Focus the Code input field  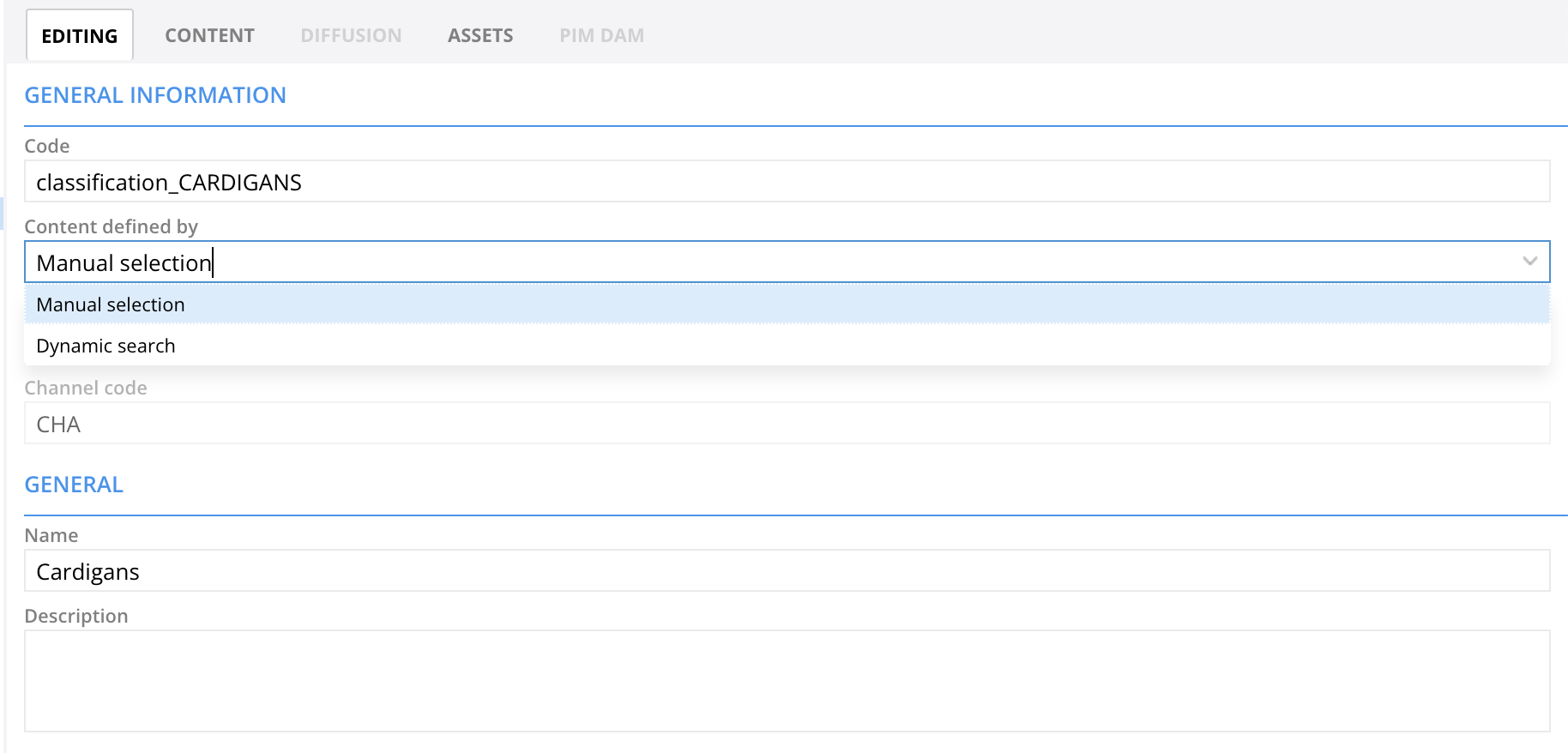[x=787, y=181]
